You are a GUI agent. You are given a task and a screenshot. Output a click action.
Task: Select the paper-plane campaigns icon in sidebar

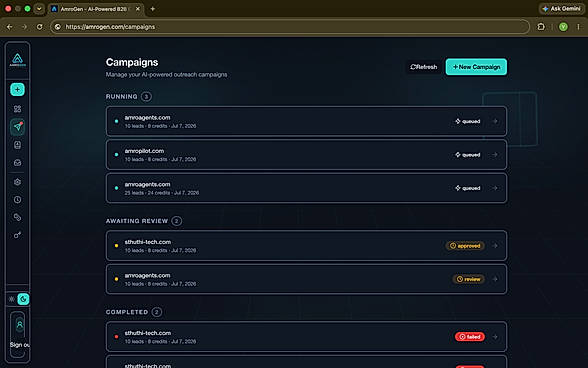[17, 127]
